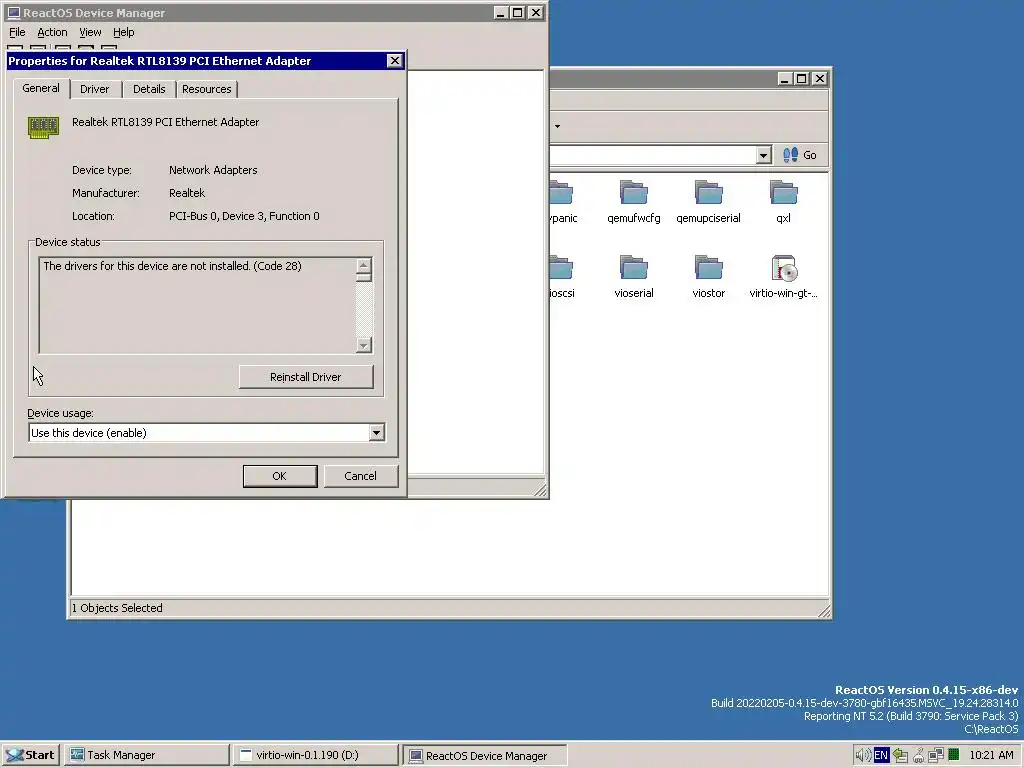This screenshot has width=1024, height=768.
Task: Click the safely remove hardware tray icon
Action: [900, 755]
